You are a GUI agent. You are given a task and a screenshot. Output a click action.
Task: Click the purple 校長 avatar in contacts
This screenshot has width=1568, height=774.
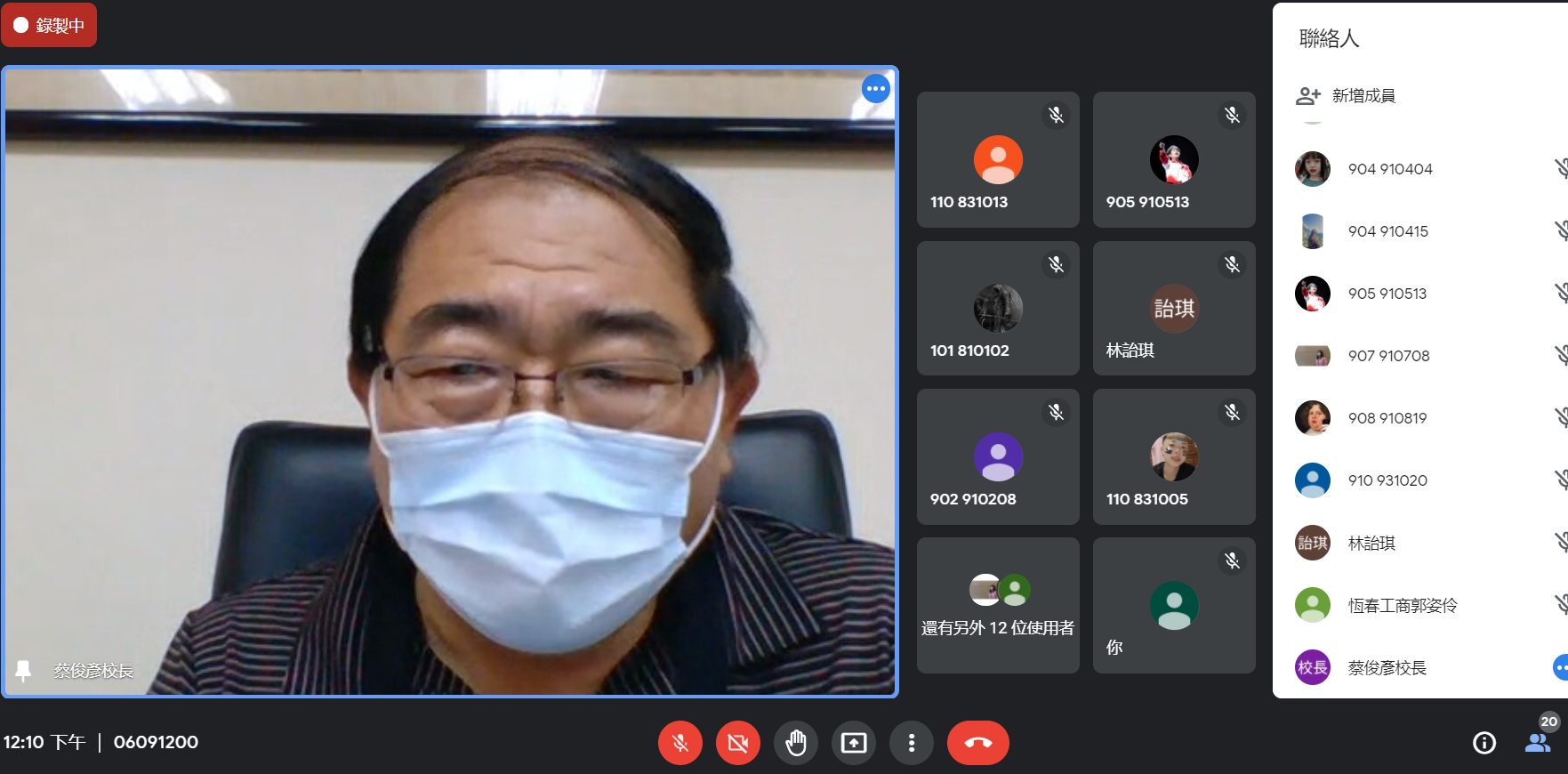1313,667
